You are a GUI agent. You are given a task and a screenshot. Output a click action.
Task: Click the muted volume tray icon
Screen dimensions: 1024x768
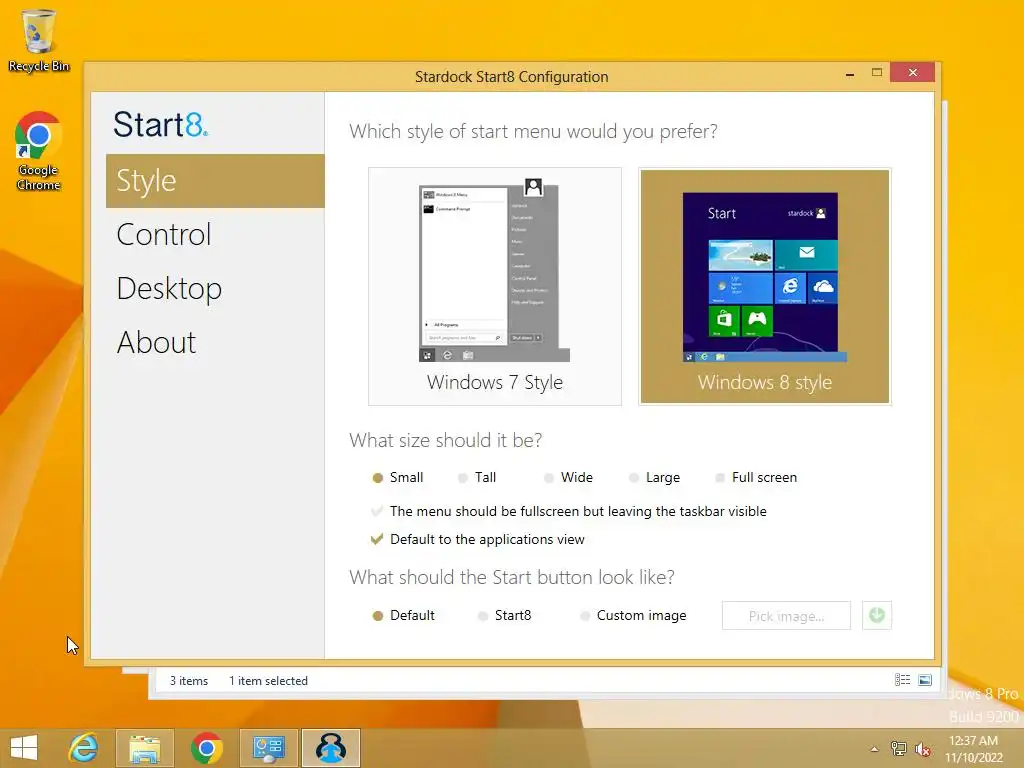coord(923,749)
